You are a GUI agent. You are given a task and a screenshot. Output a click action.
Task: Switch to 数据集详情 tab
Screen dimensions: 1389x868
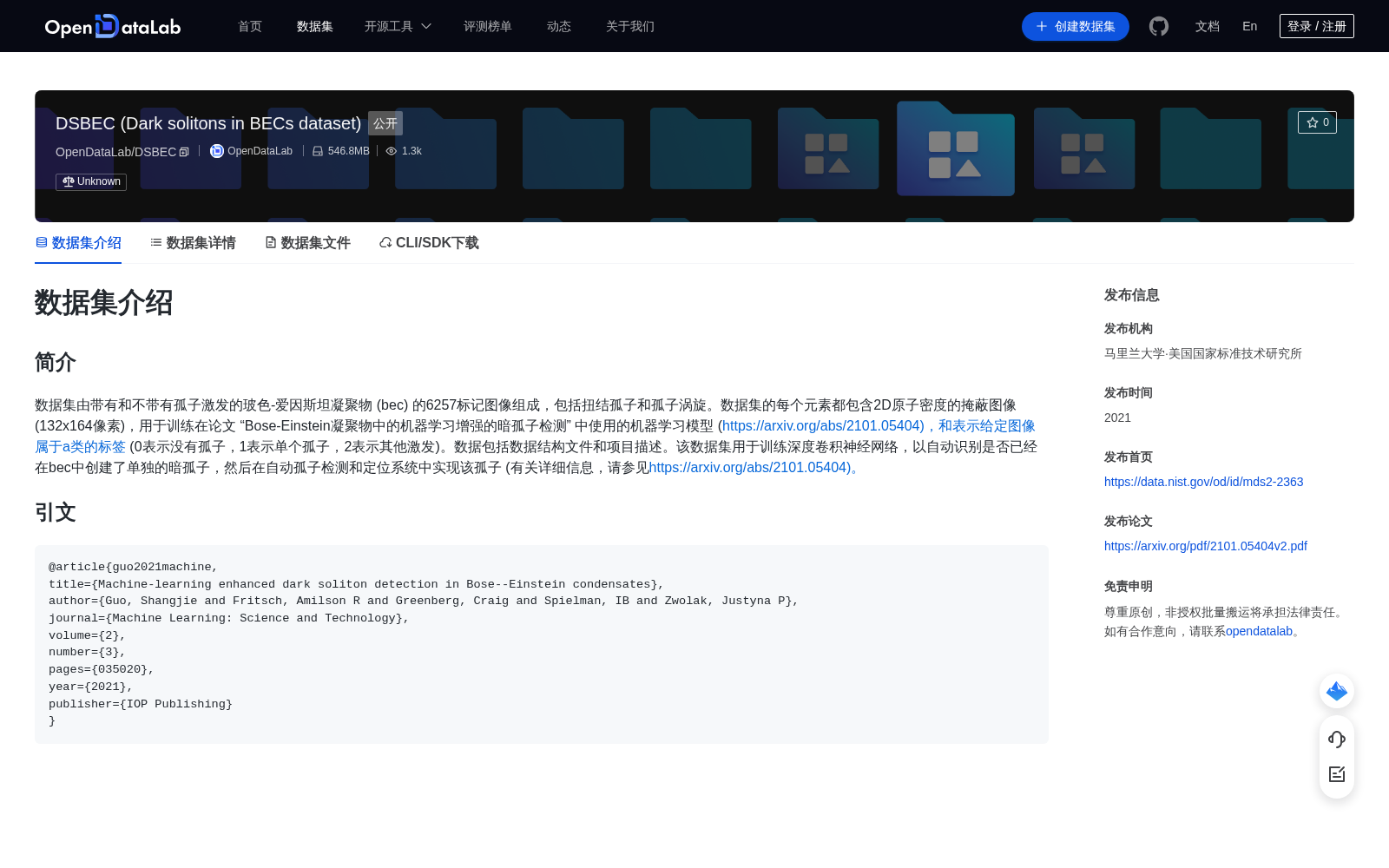(x=193, y=243)
